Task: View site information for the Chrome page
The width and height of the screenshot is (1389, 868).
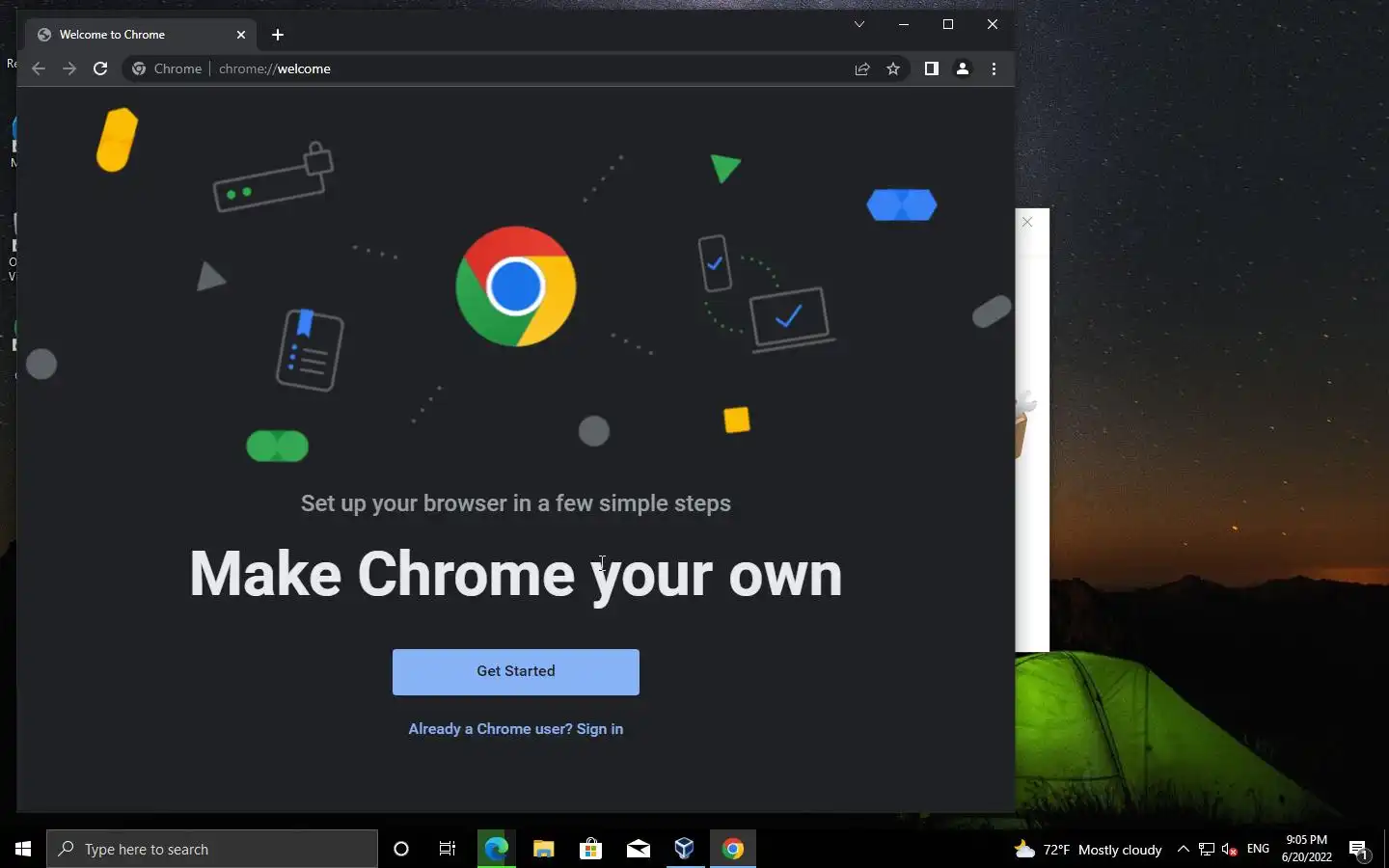Action: pos(167,68)
